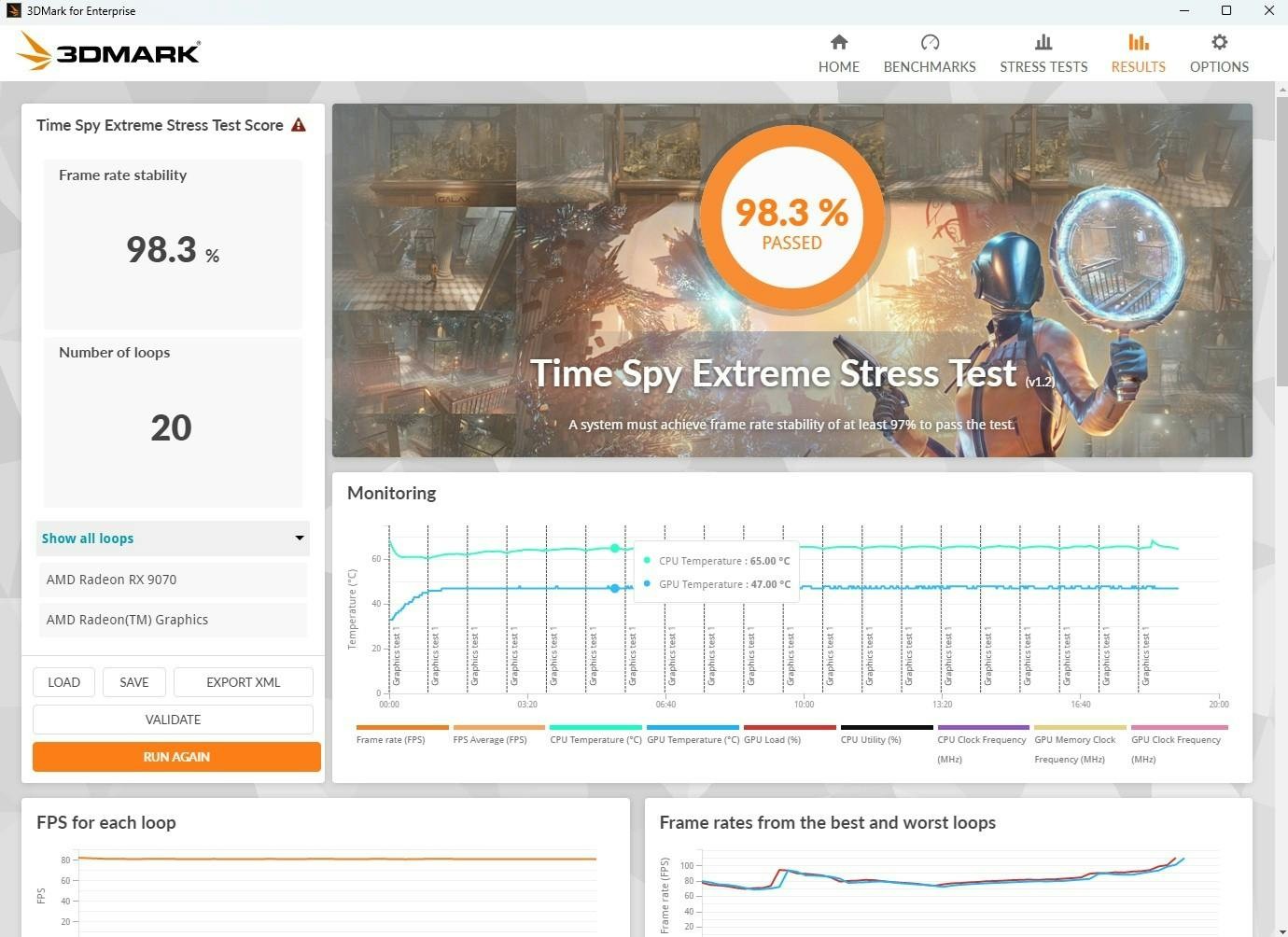This screenshot has height=937, width=1288.
Task: Click the LOAD button
Action: (x=63, y=682)
